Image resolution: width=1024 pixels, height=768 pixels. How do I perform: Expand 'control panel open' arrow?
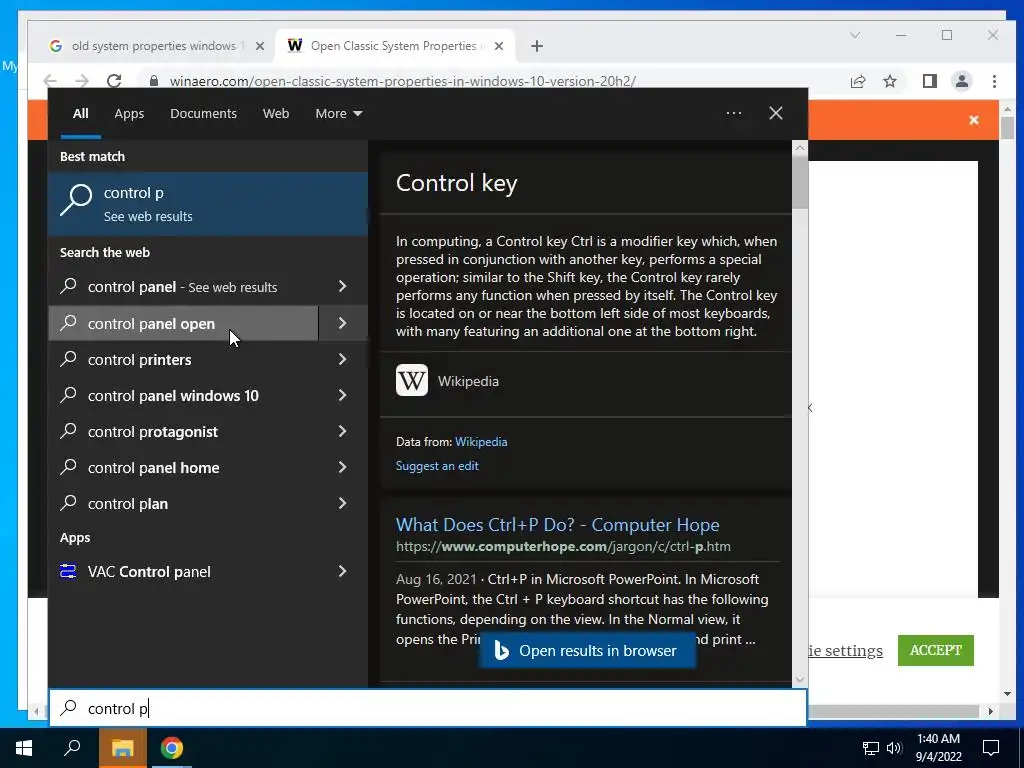(x=343, y=323)
